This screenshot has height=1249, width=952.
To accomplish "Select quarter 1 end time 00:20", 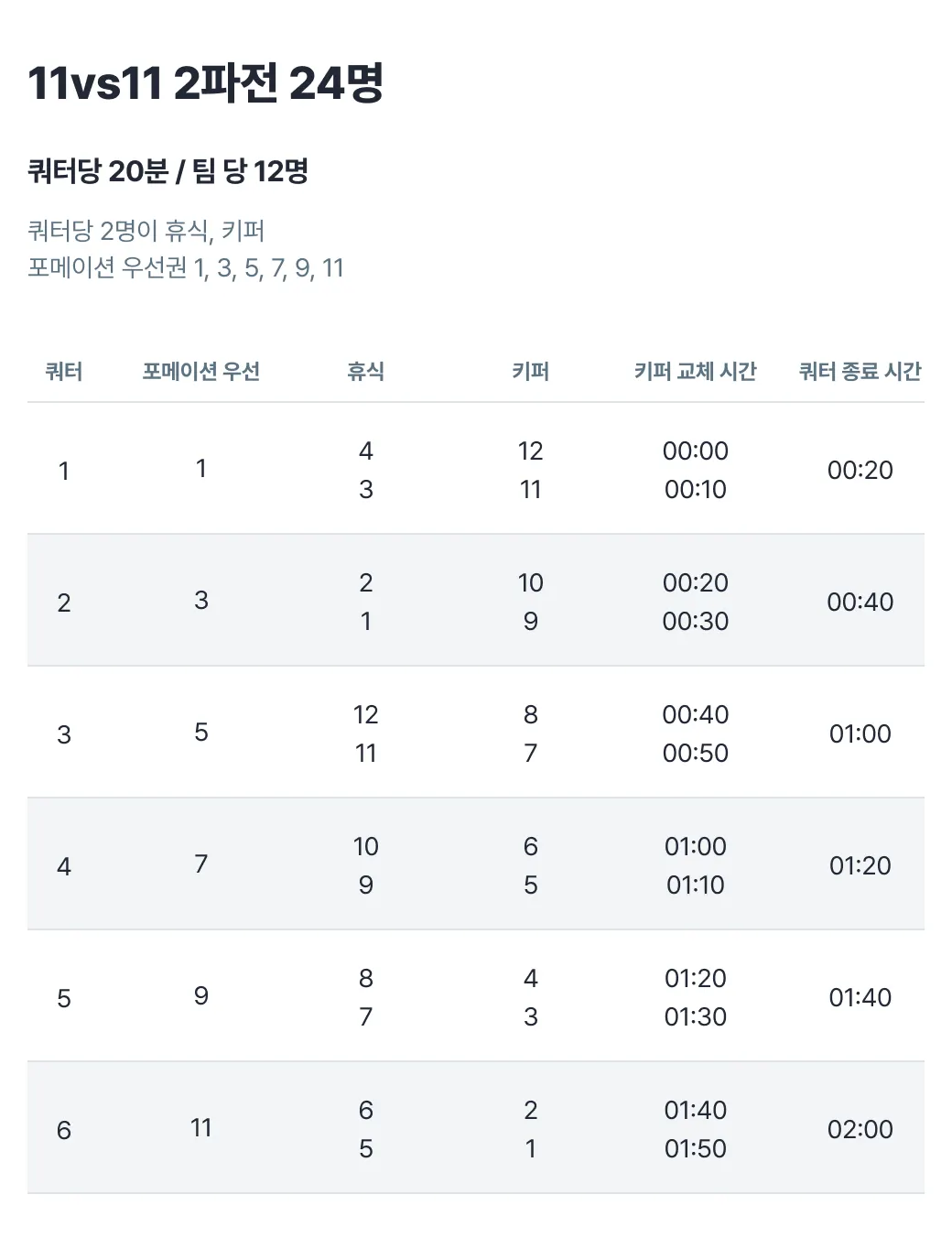I will [860, 470].
